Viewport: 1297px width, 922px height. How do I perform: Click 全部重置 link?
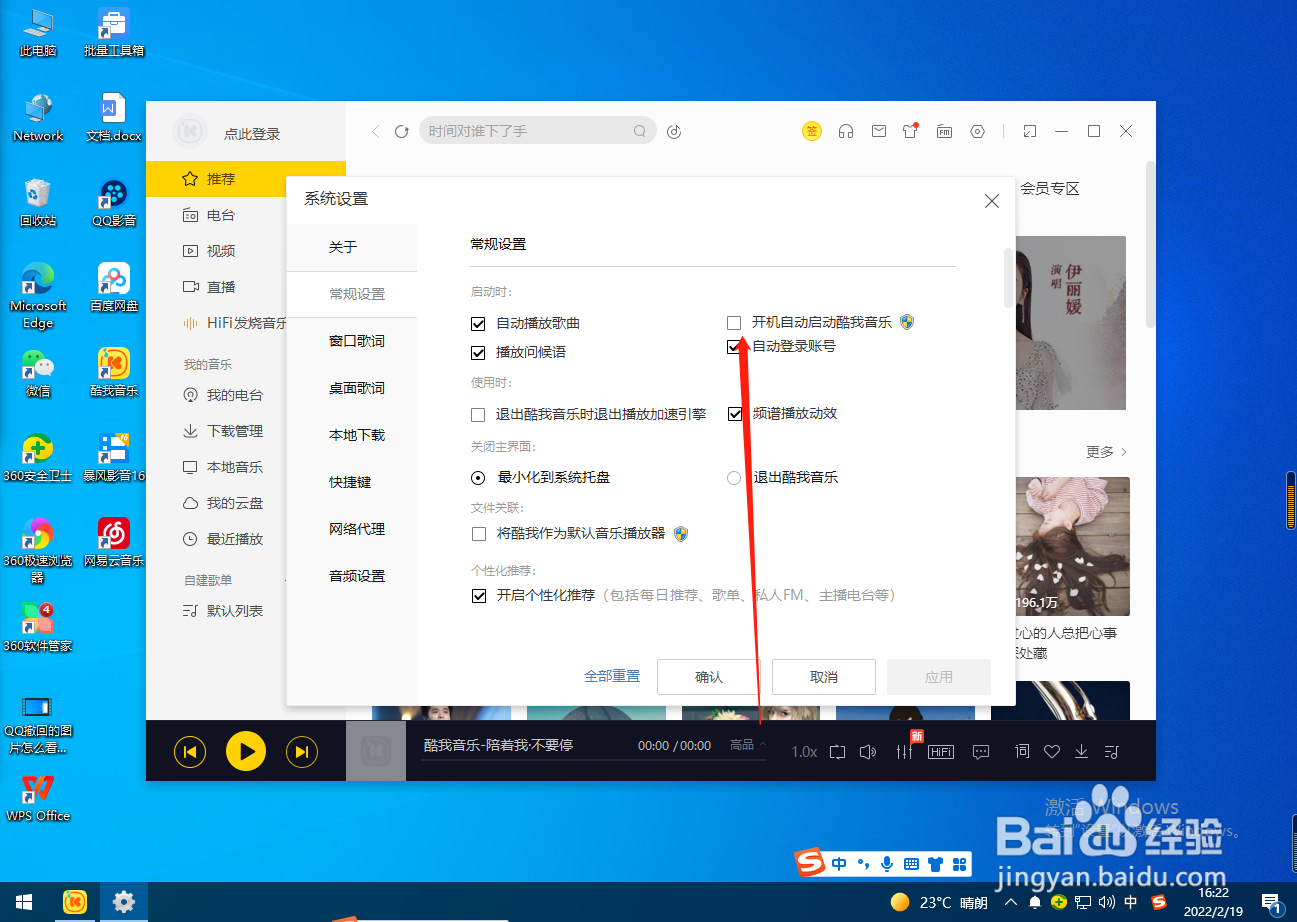point(612,676)
